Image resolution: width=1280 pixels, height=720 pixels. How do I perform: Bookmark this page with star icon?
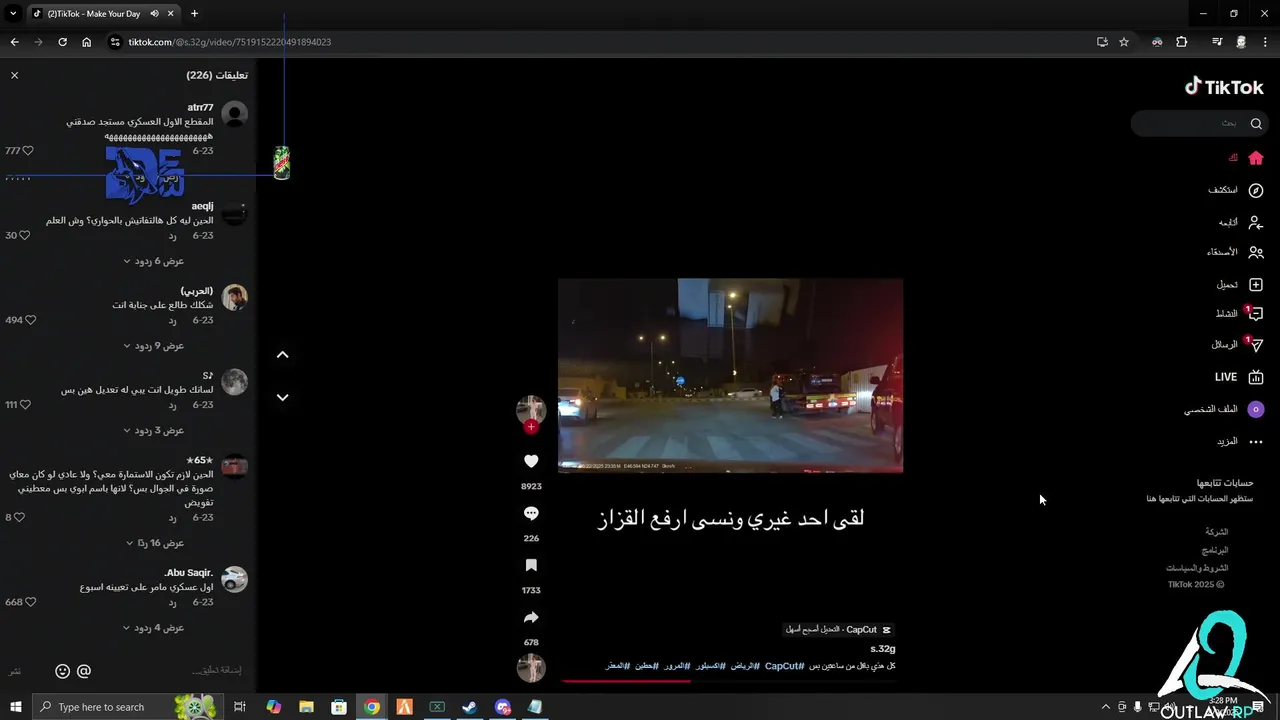pyautogui.click(x=1124, y=42)
